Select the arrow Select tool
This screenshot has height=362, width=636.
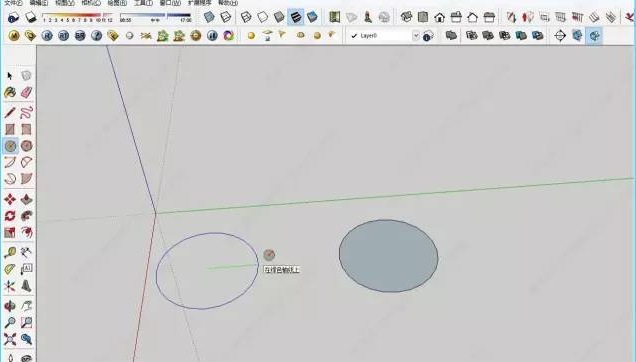[x=10, y=75]
